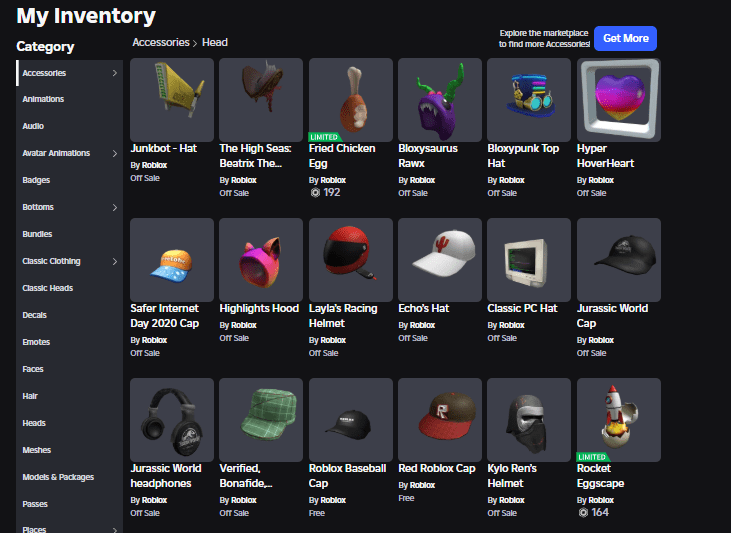Click the Roblox creator link under Echo's Hat
Viewport: 731px width, 533px height.
(x=422, y=325)
